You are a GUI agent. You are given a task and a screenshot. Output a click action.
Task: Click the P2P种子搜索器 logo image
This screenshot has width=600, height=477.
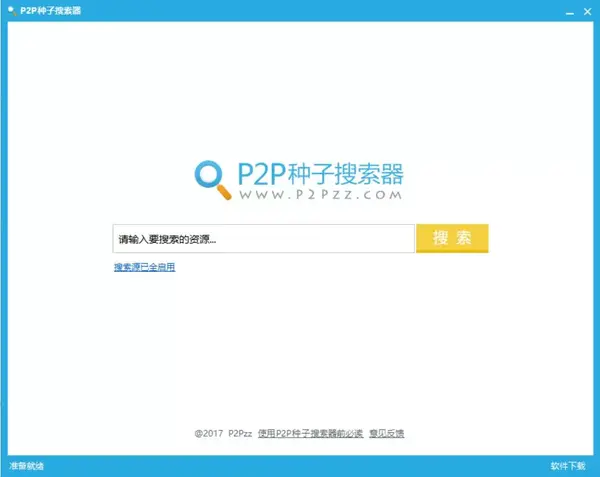click(x=299, y=180)
